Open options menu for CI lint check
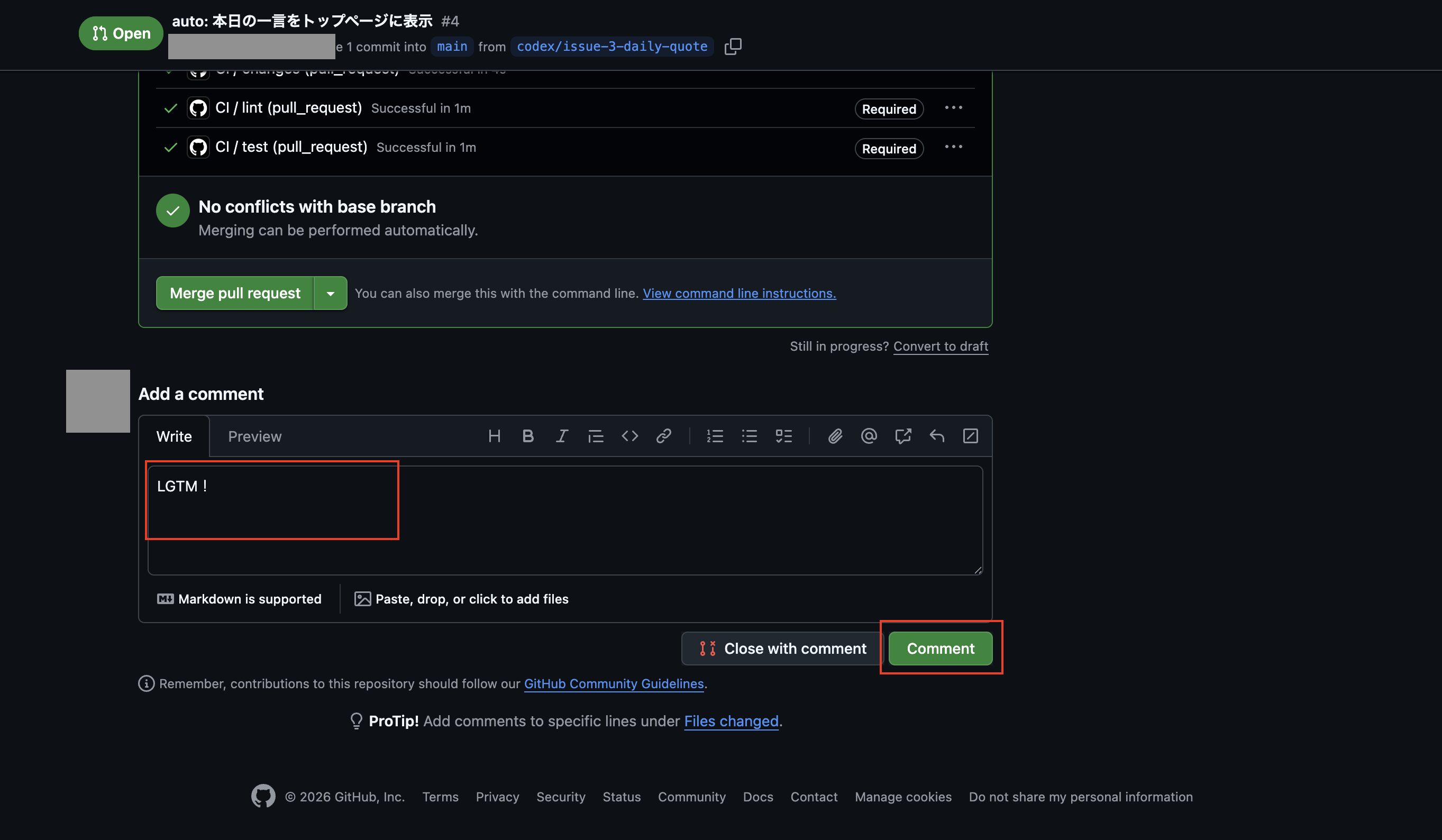Screen dimensions: 1442x840 (953, 107)
